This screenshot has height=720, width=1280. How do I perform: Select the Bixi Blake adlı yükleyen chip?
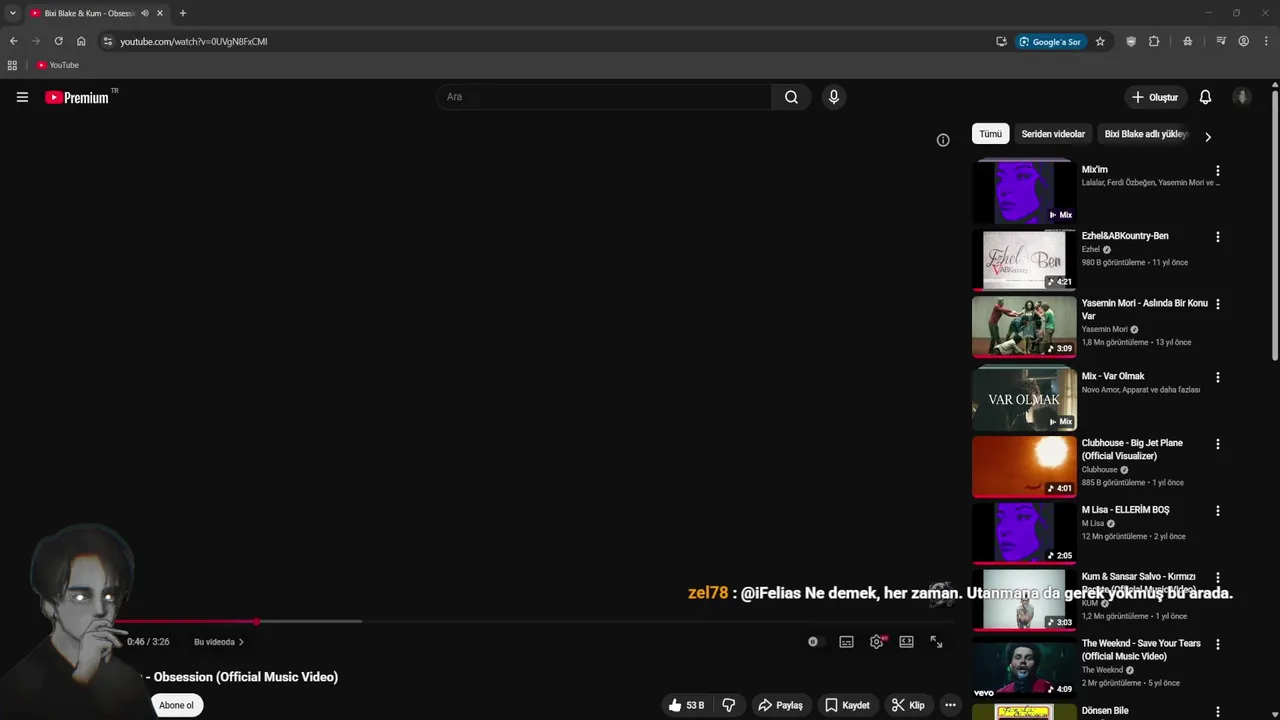click(x=1145, y=134)
